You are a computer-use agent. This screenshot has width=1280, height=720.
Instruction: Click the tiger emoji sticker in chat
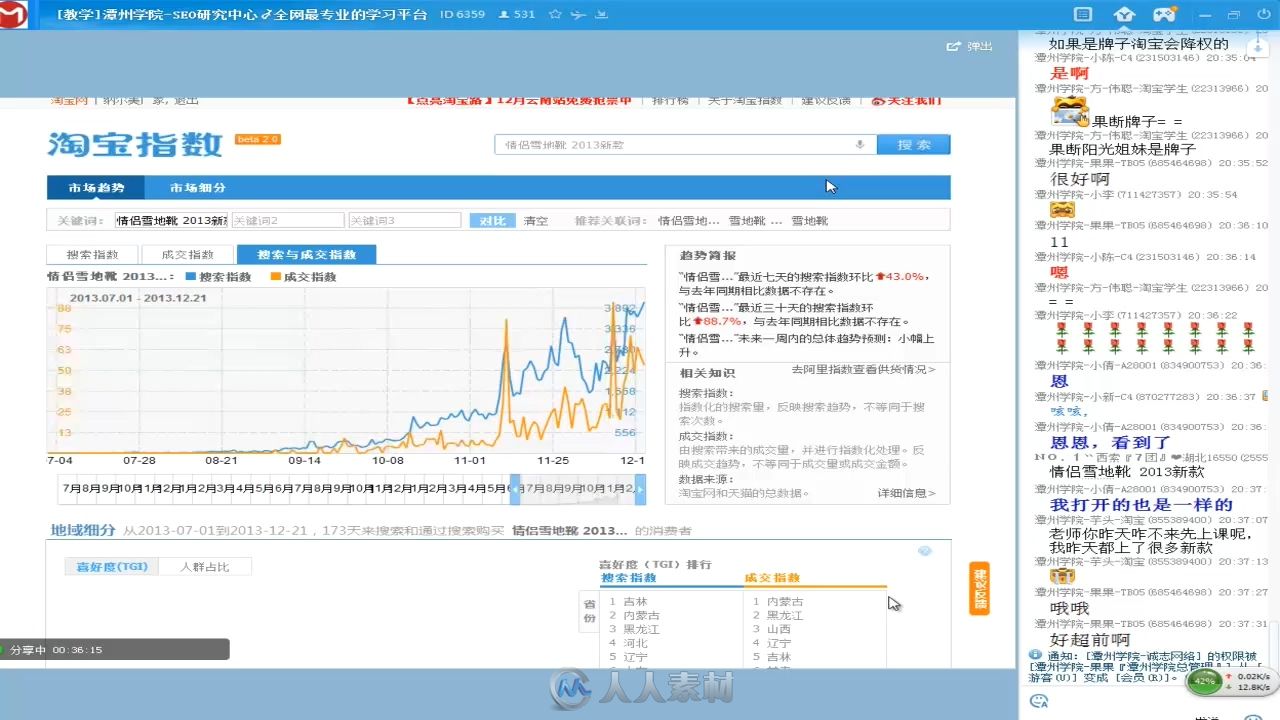point(1070,111)
